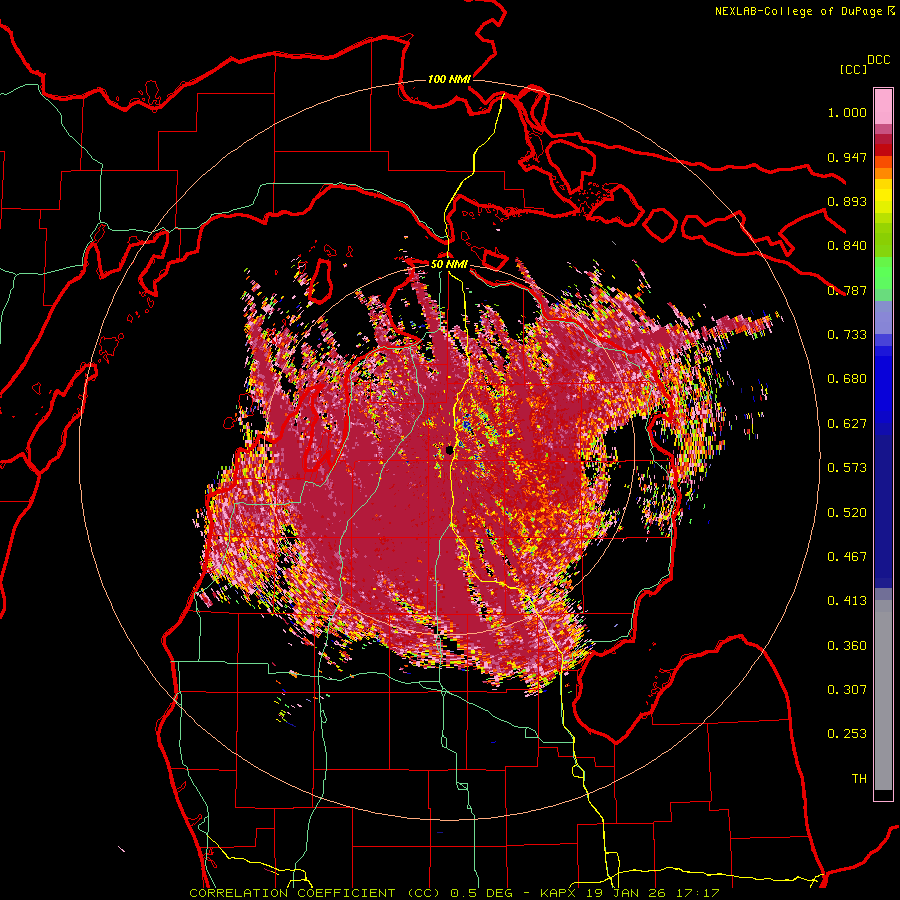Image resolution: width=900 pixels, height=900 pixels.
Task: Pick the bright green color bar segment
Action: [883, 273]
